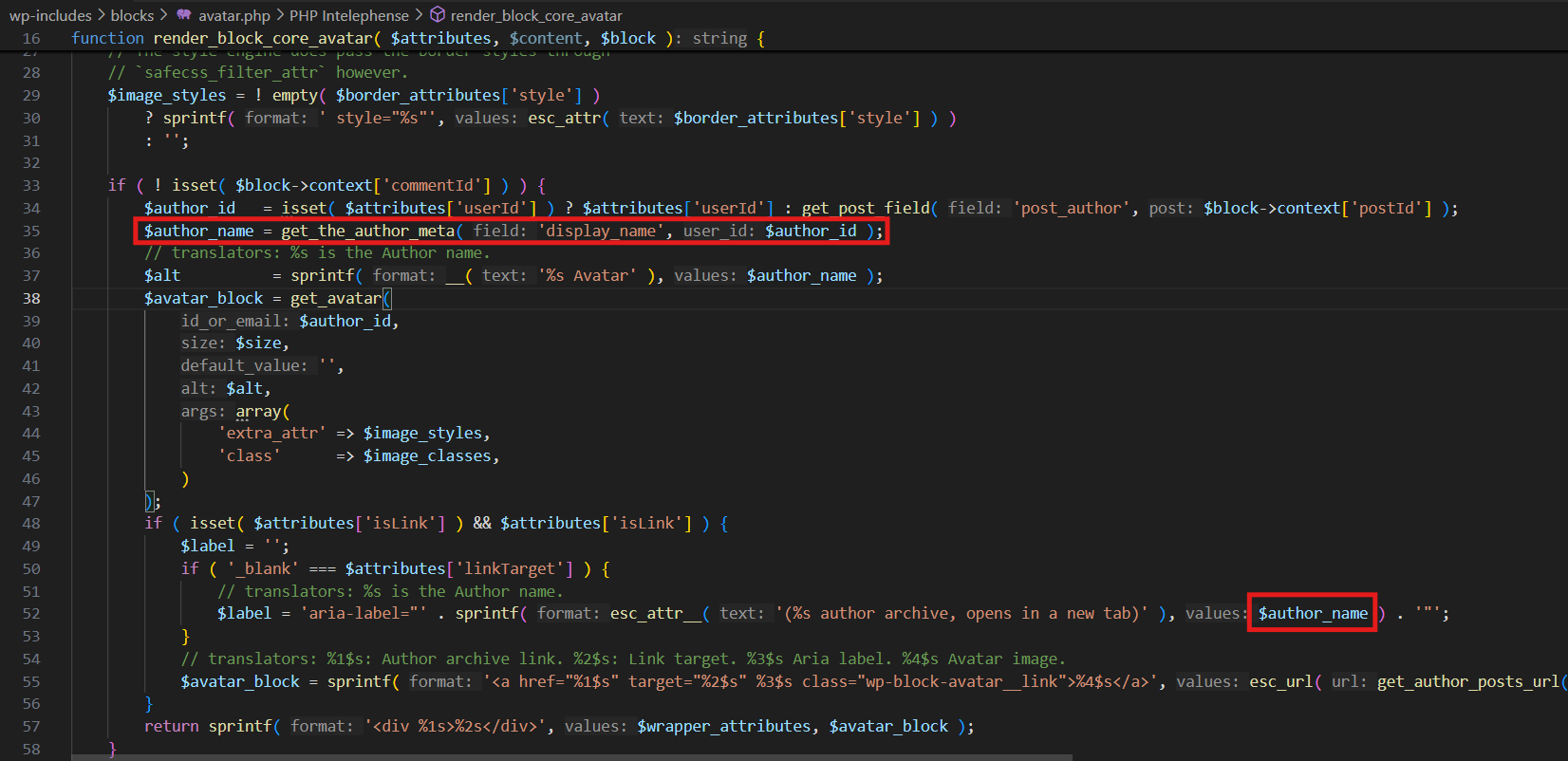Viewport: 1568px width, 761px height.
Task: Click $avatar_block variable on line 38
Action: point(203,298)
